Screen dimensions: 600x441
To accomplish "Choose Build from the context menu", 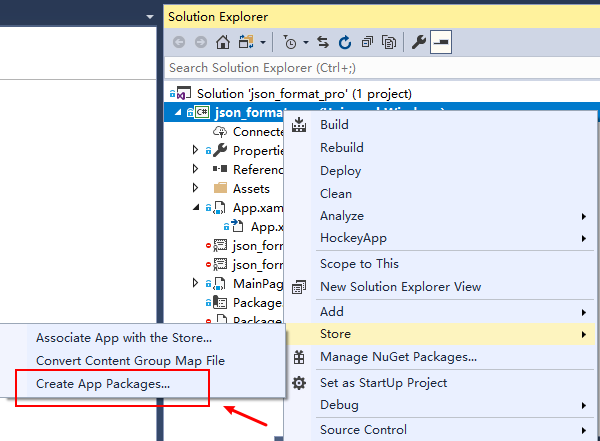I will click(440, 125).
